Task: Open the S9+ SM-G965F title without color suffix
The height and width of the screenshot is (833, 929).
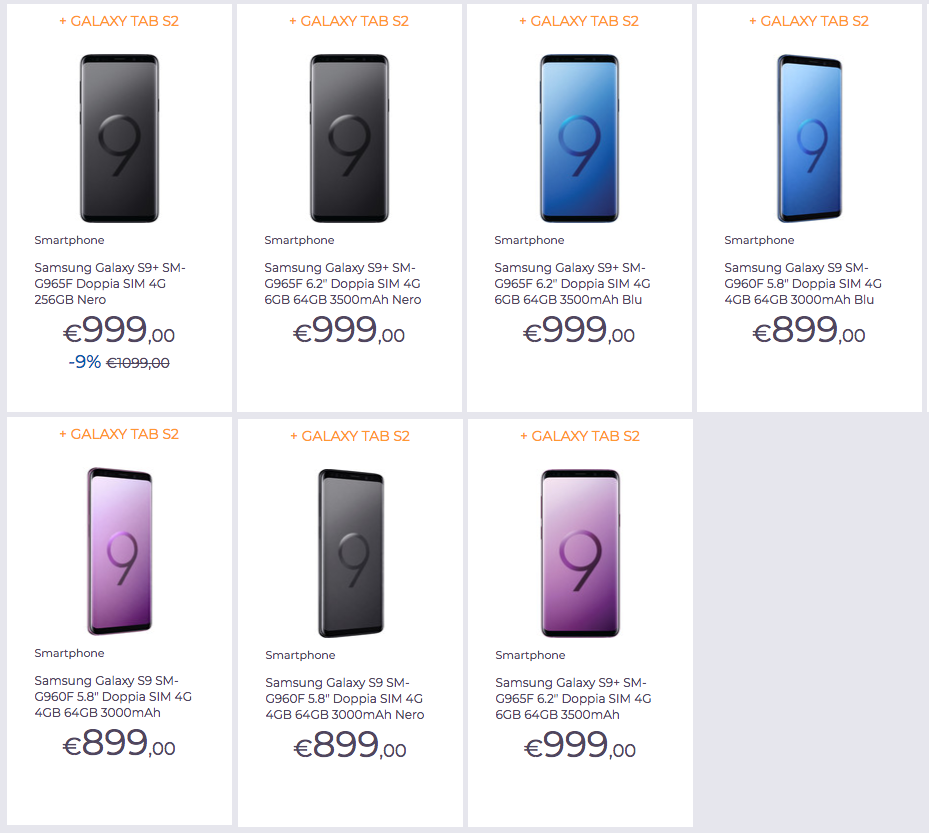Action: click(x=573, y=698)
